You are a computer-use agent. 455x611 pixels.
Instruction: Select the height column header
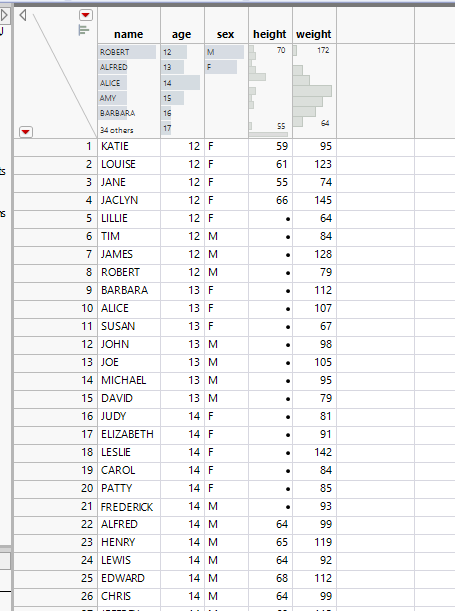point(270,34)
